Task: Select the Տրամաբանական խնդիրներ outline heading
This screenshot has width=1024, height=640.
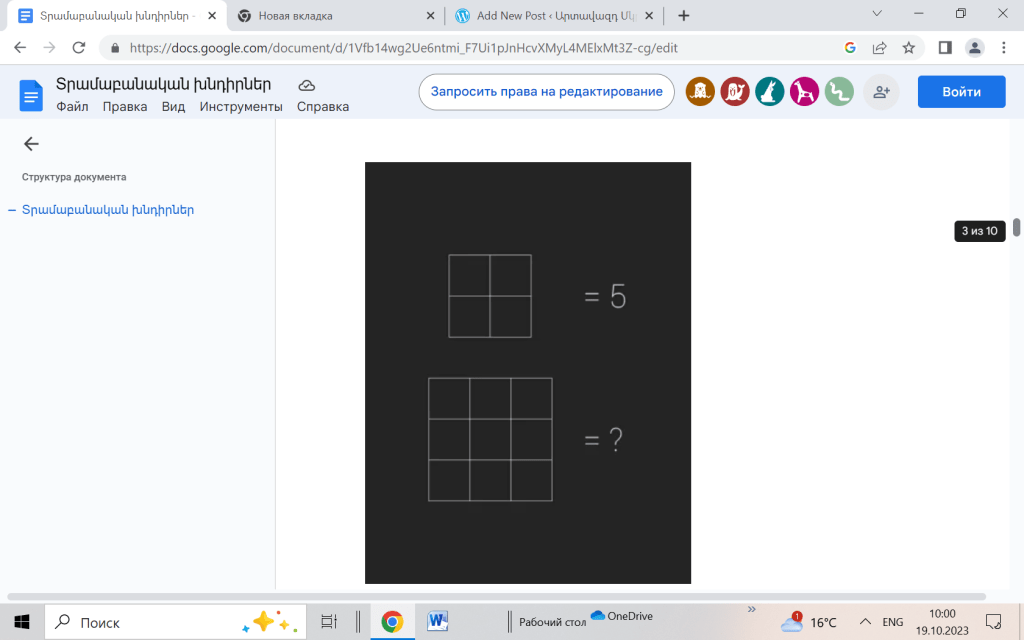Action: coord(108,210)
